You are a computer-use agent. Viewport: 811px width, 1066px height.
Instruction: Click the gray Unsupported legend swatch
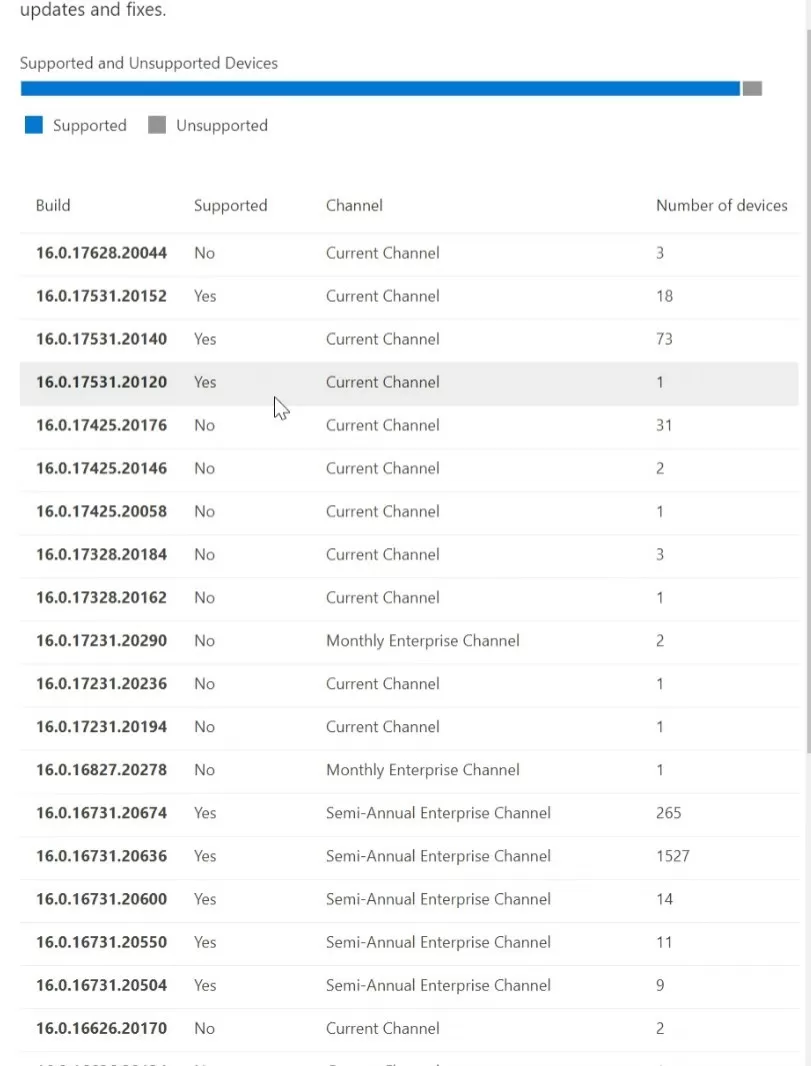tap(155, 125)
